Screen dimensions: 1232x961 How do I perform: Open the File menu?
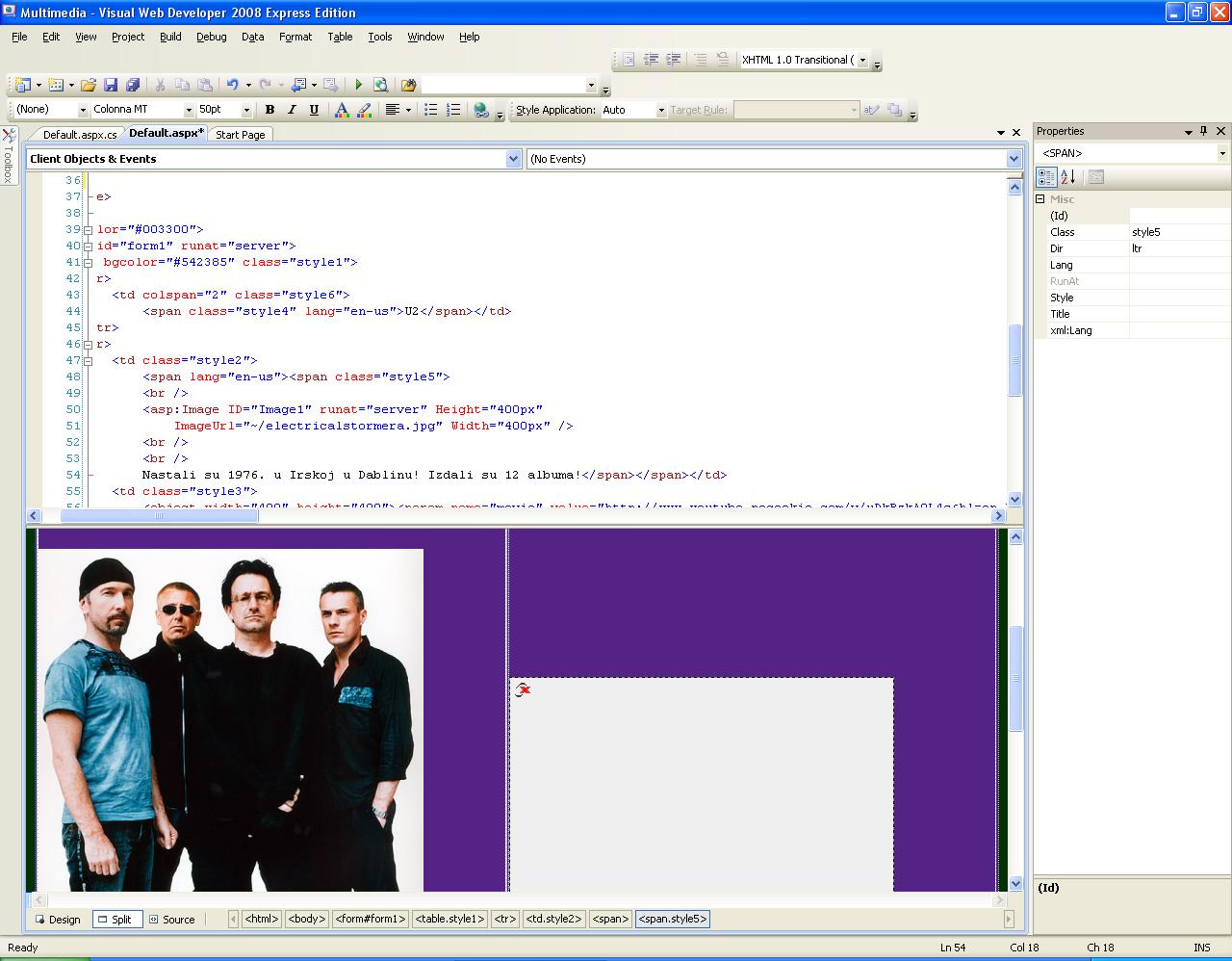coord(19,37)
